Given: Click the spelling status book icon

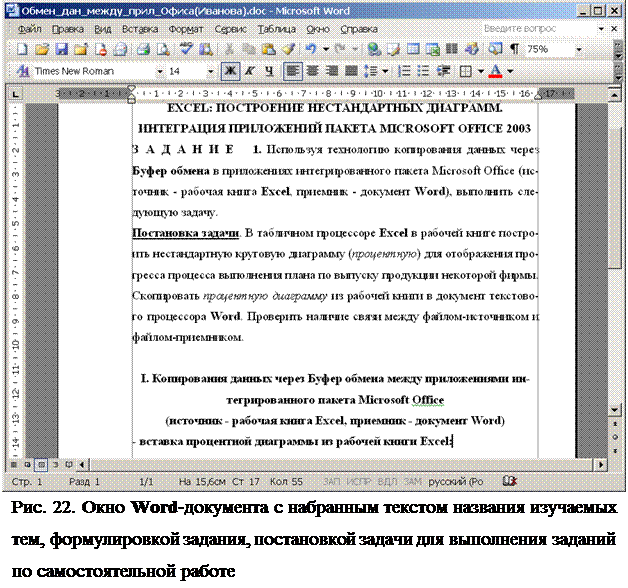Looking at the screenshot, I should click(x=509, y=481).
